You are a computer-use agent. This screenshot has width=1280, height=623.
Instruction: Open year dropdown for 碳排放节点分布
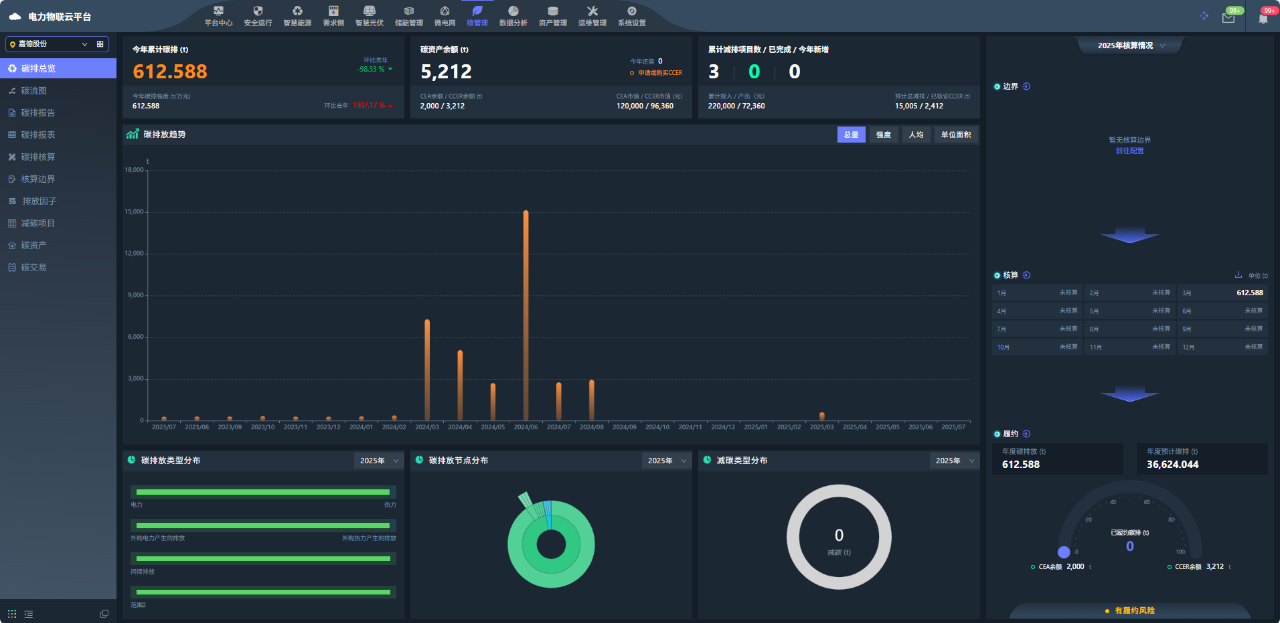tap(667, 461)
